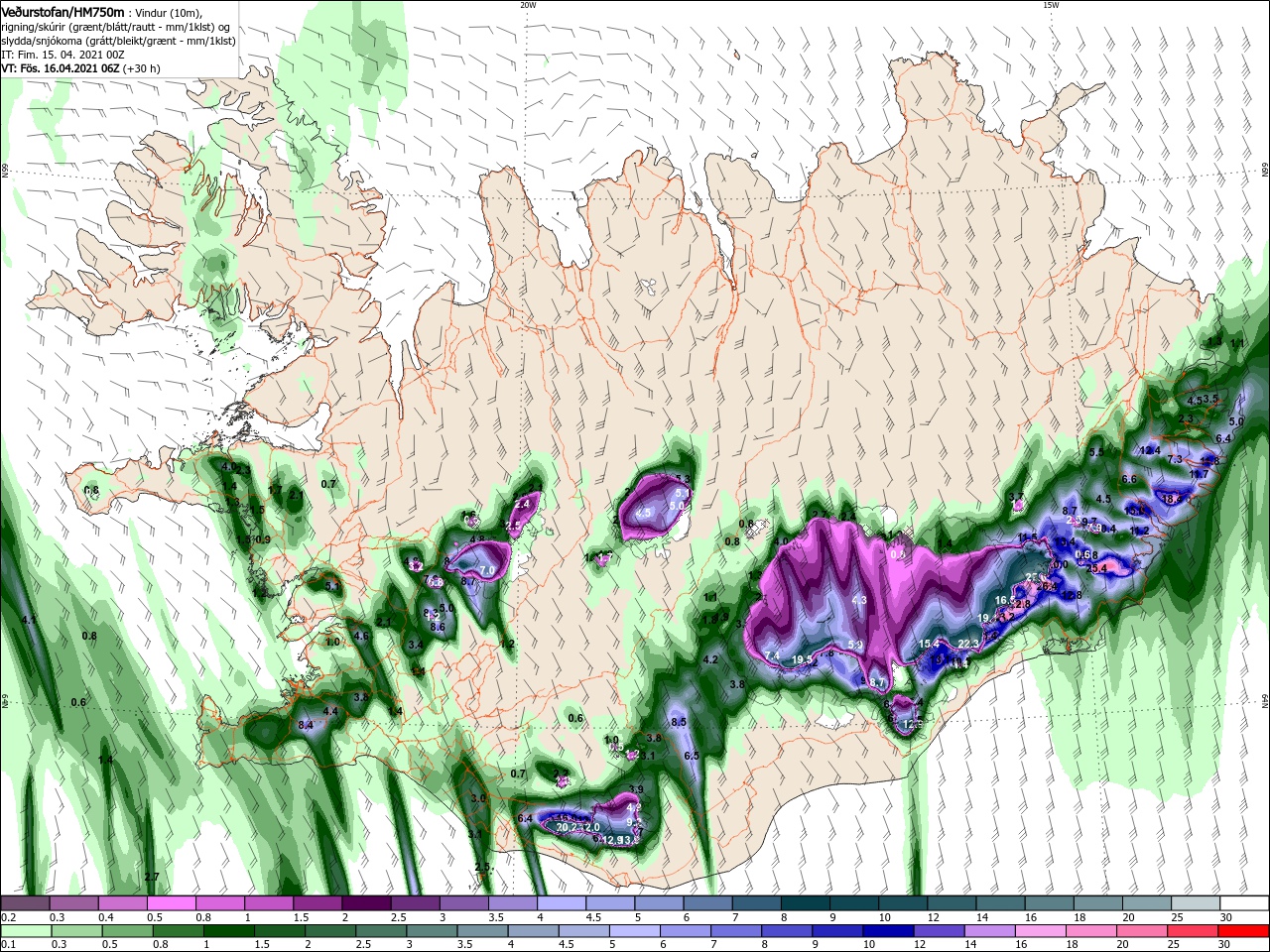This screenshot has height=952, width=1270.
Task: Click the 'VT: Fös. 16.04.2021 06Z' valid time
Action: [x=61, y=68]
